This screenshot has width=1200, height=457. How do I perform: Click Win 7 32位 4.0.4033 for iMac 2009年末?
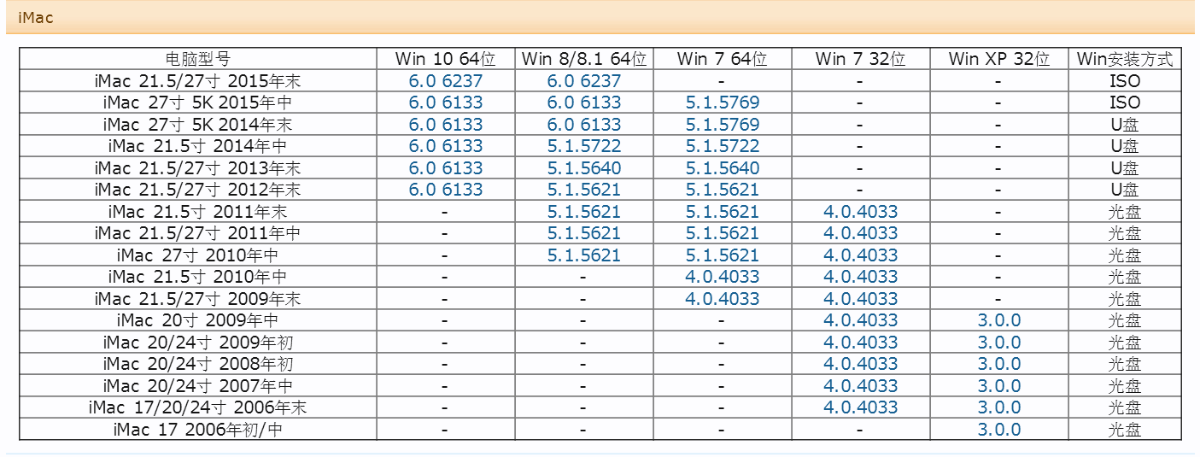[861, 299]
